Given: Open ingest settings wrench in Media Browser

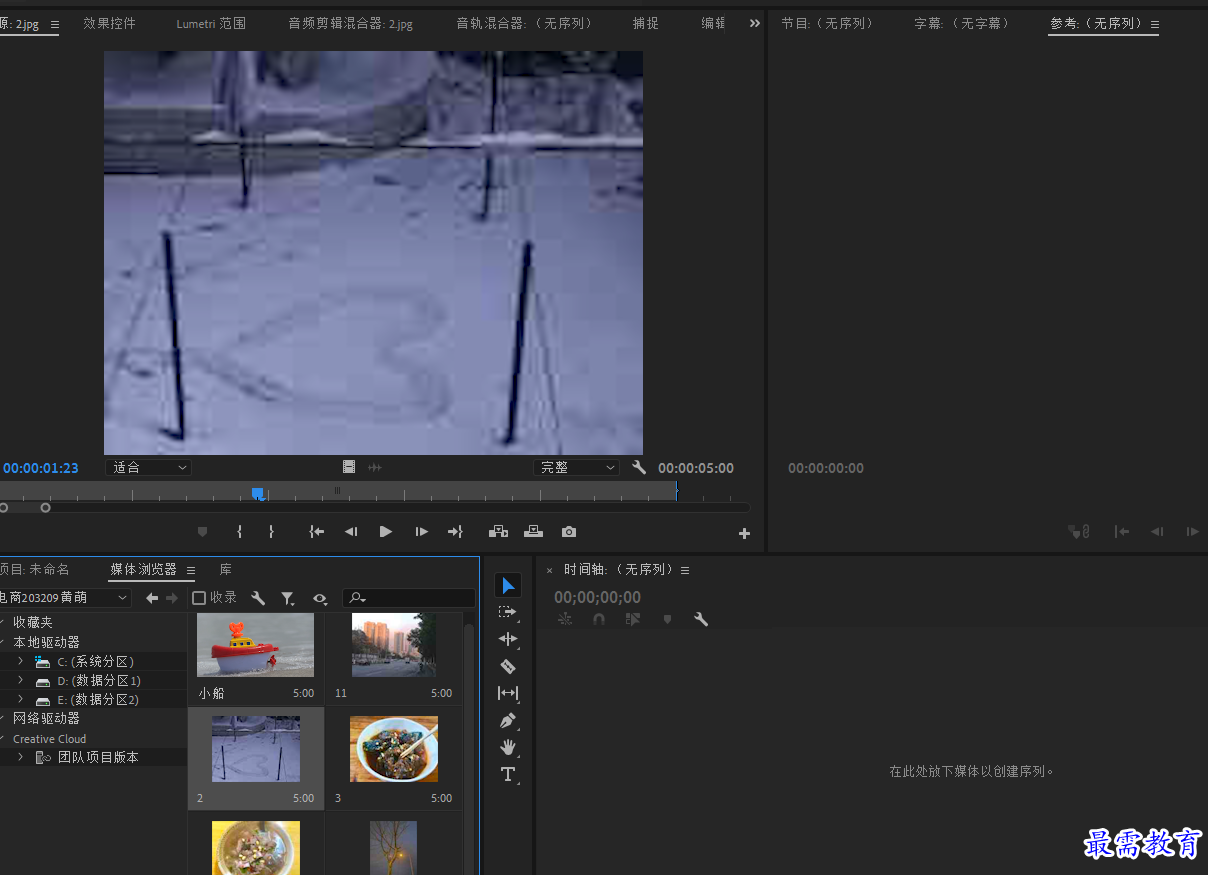Looking at the screenshot, I should [x=258, y=598].
